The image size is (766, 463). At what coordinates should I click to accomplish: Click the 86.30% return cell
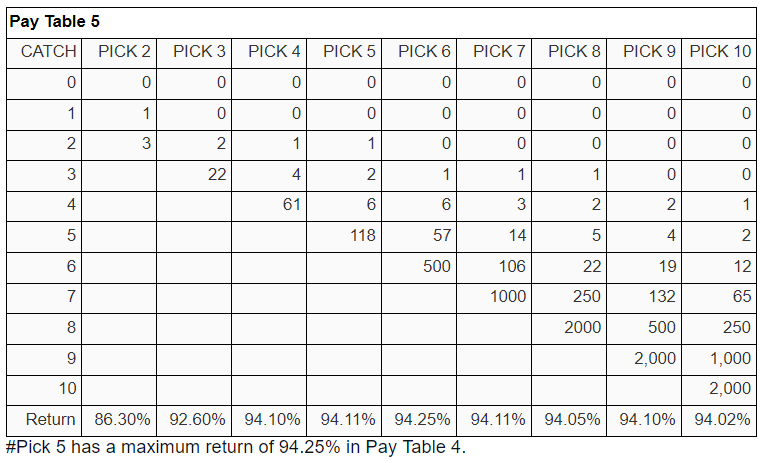(x=122, y=420)
